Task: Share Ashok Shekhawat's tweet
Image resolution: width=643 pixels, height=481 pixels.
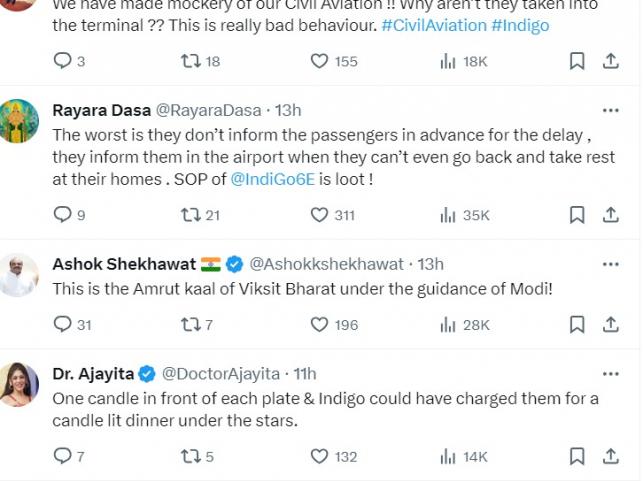Action: point(610,324)
